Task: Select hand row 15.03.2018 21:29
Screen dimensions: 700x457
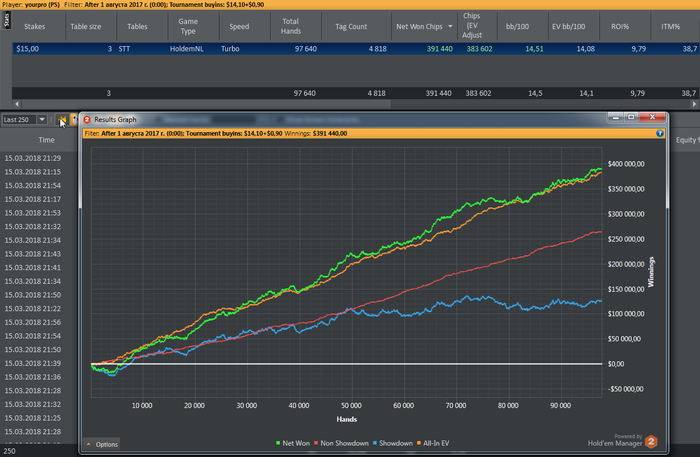Action: (33, 158)
